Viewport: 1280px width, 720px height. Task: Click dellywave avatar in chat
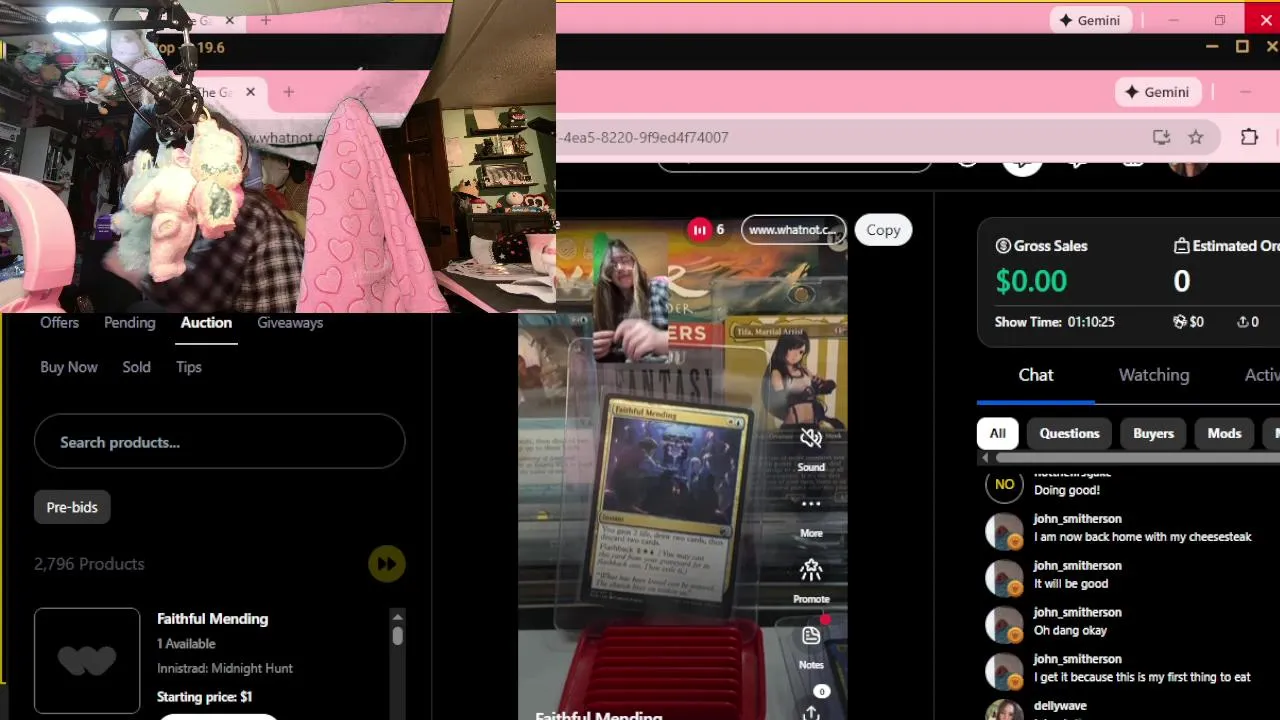pos(1004,710)
